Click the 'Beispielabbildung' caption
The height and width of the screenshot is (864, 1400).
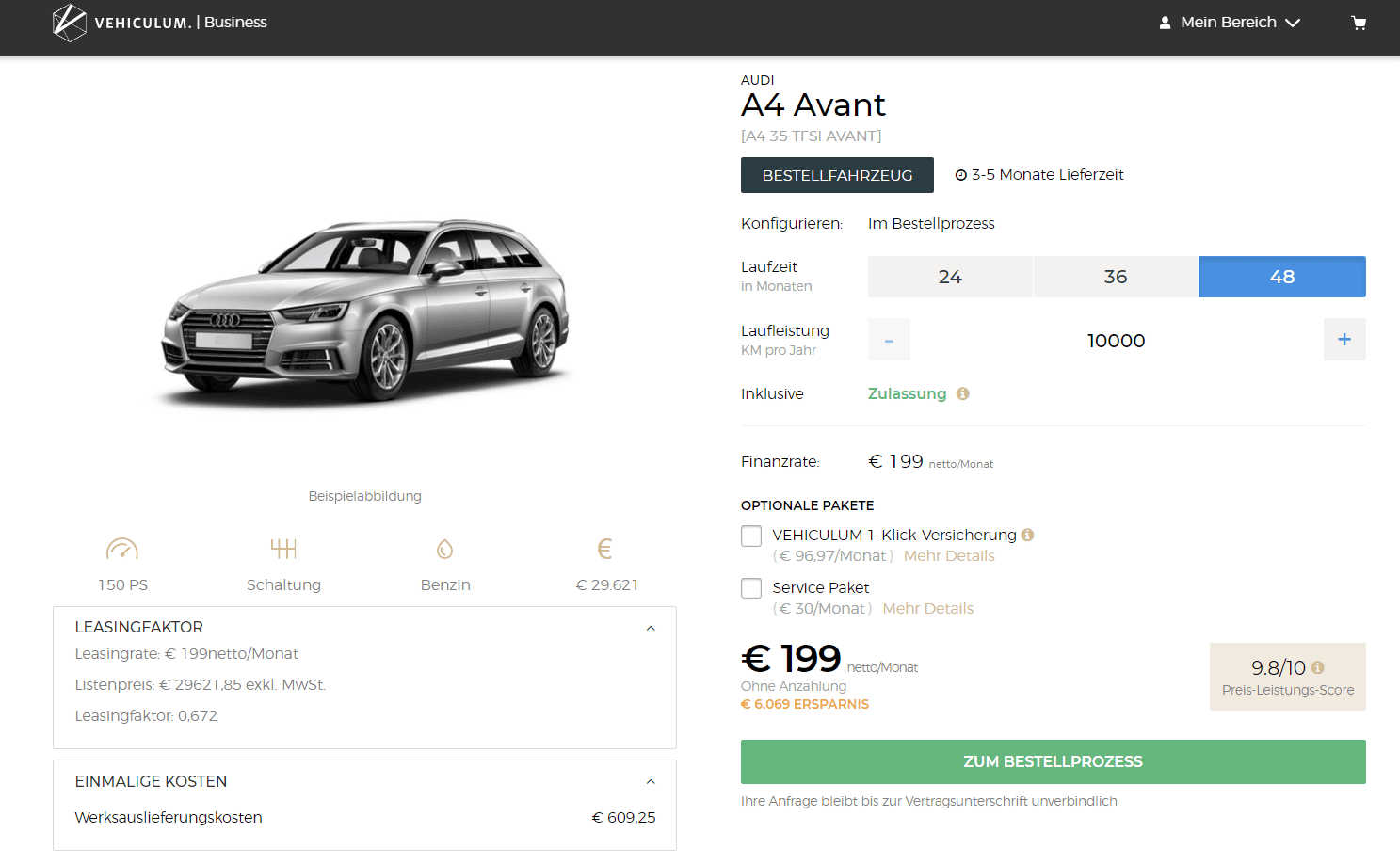pyautogui.click(x=365, y=496)
